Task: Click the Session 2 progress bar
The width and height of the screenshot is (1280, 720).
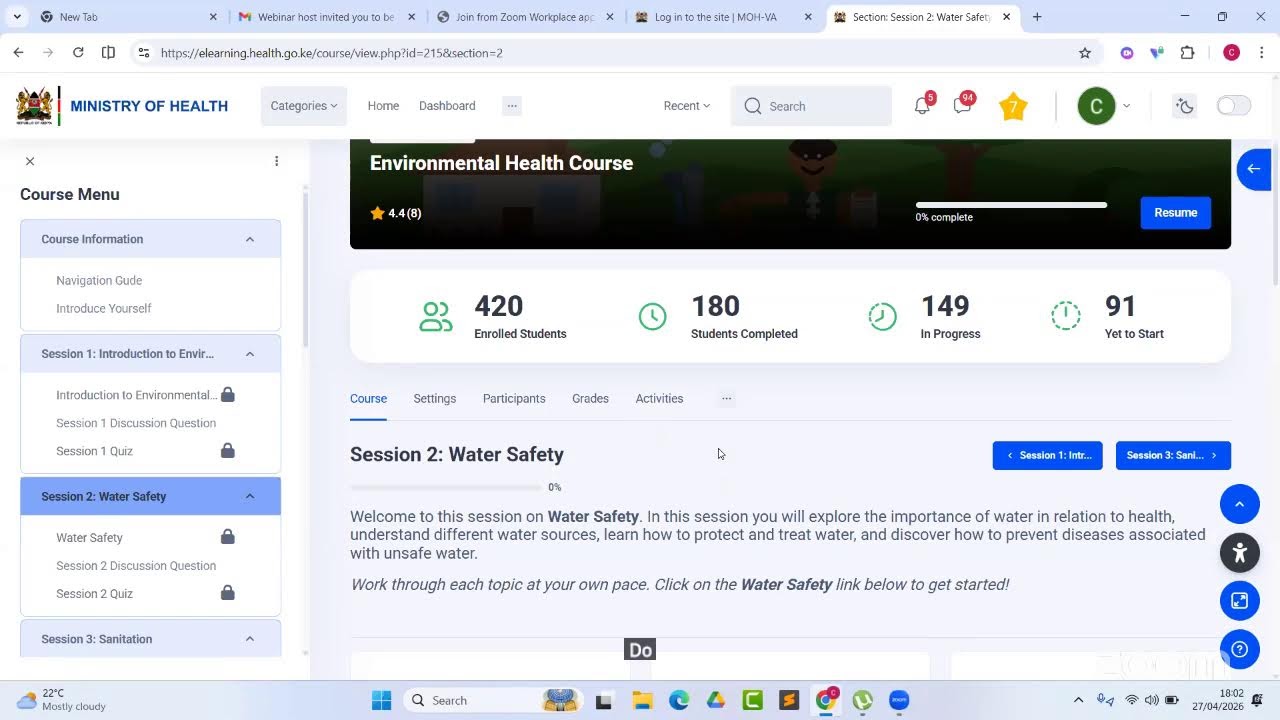Action: click(446, 487)
